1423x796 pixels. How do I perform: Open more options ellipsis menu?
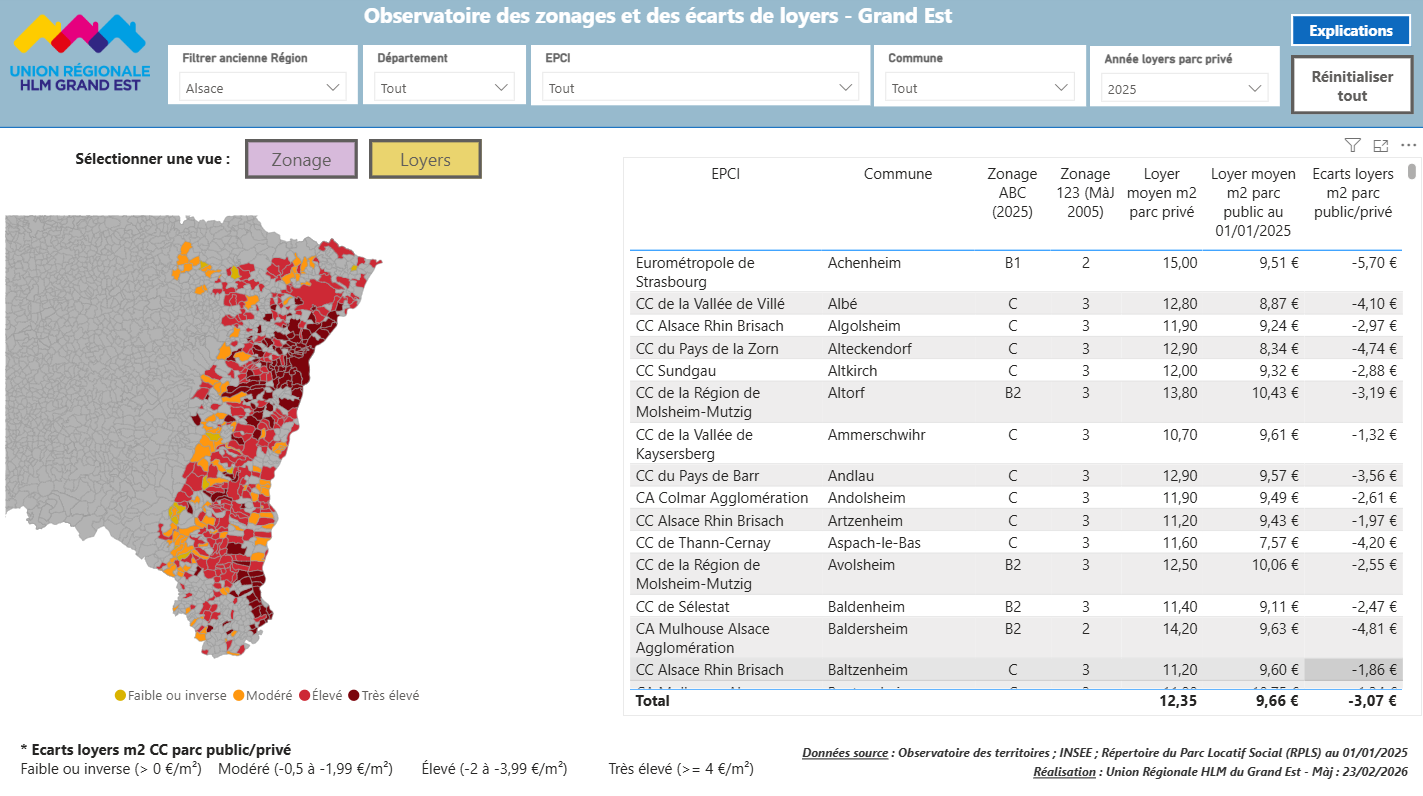click(x=1408, y=146)
